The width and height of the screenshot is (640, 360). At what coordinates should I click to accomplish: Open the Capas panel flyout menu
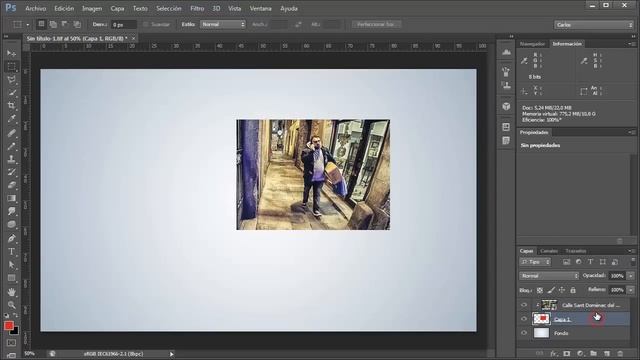(x=631, y=251)
